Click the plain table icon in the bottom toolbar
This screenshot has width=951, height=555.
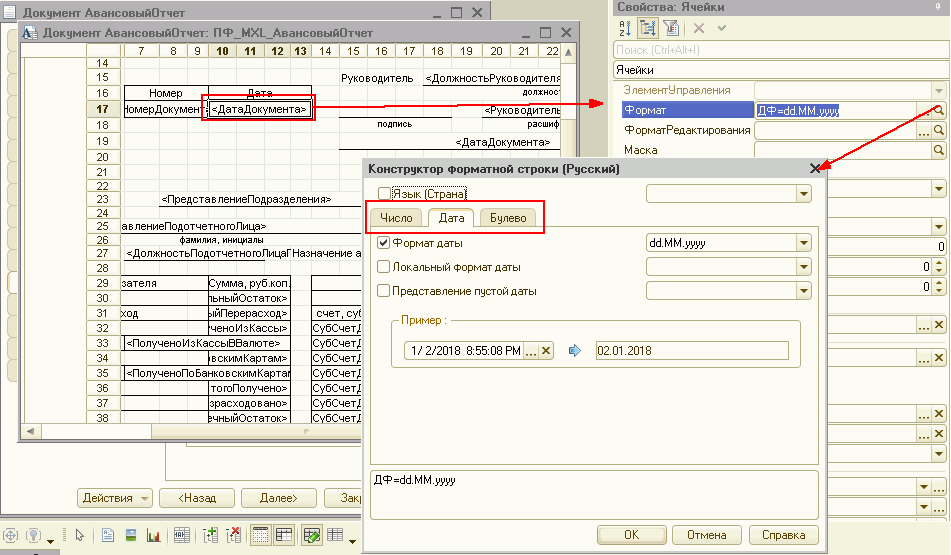[335, 535]
